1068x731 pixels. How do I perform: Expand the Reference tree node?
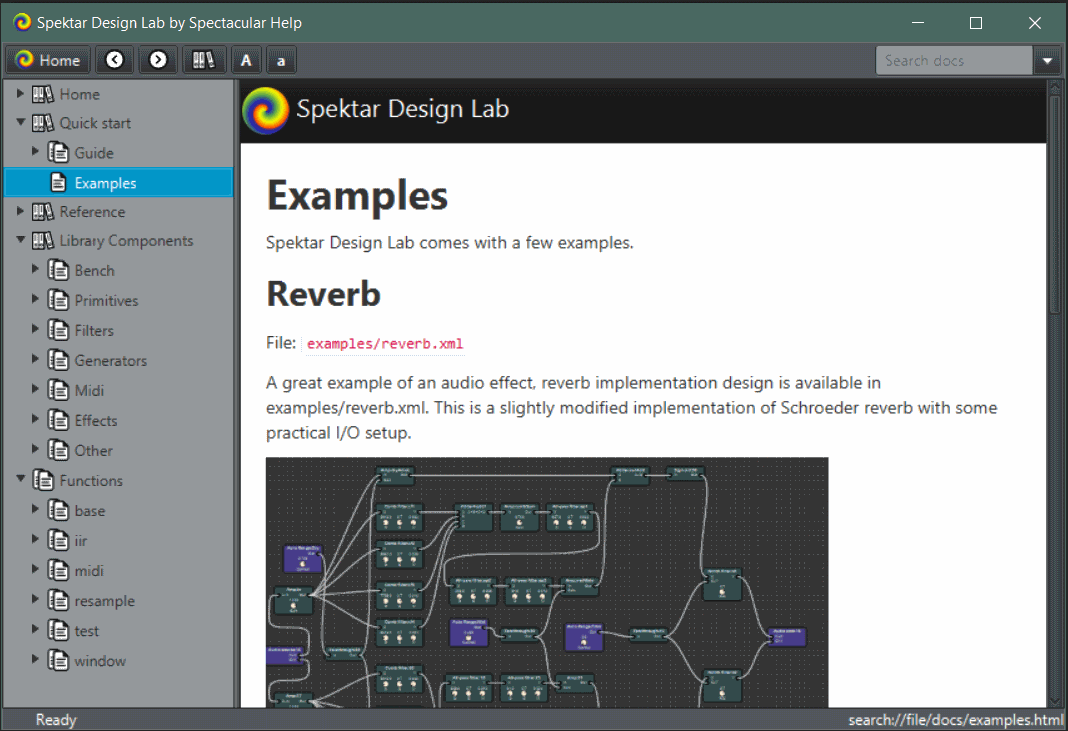pyautogui.click(x=21, y=212)
